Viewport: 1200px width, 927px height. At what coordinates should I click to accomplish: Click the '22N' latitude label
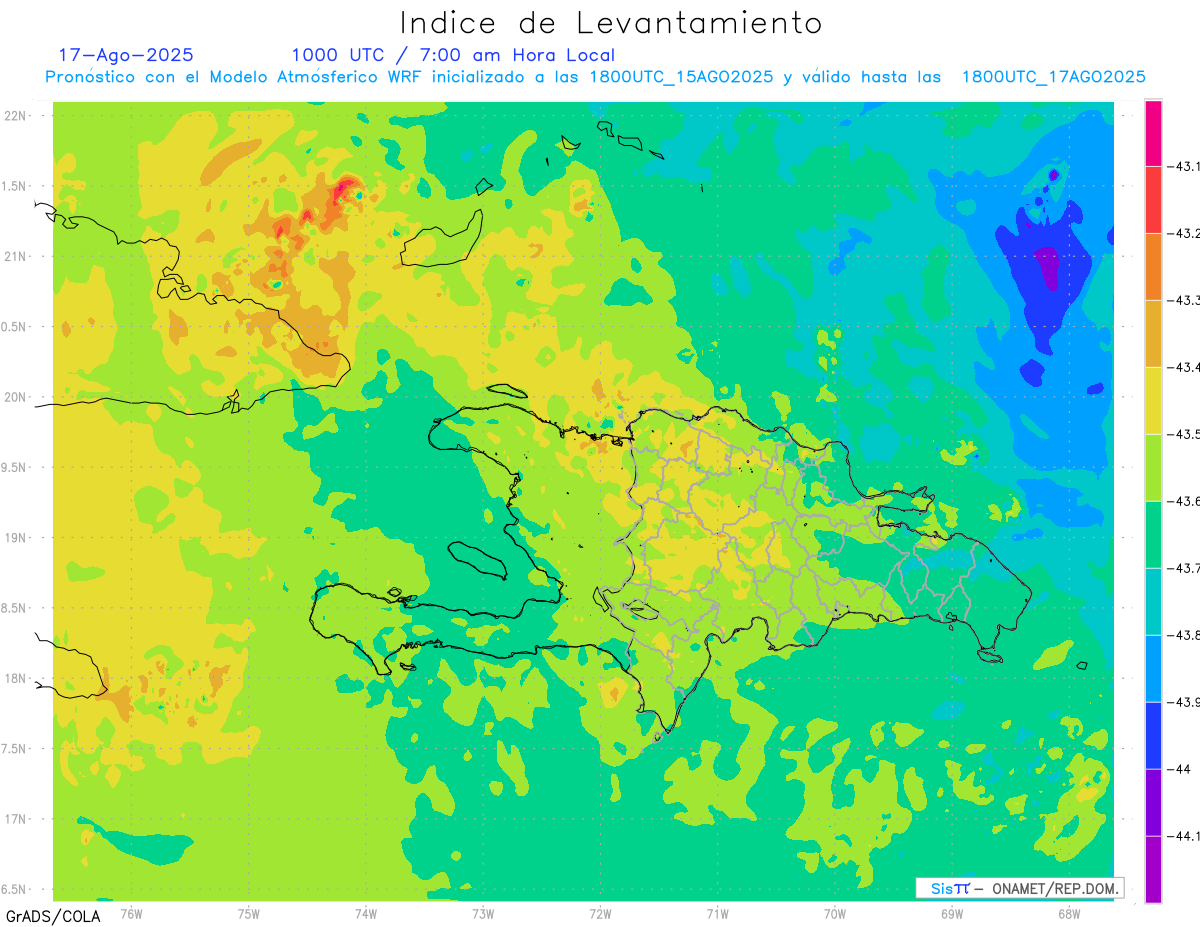[x=16, y=116]
